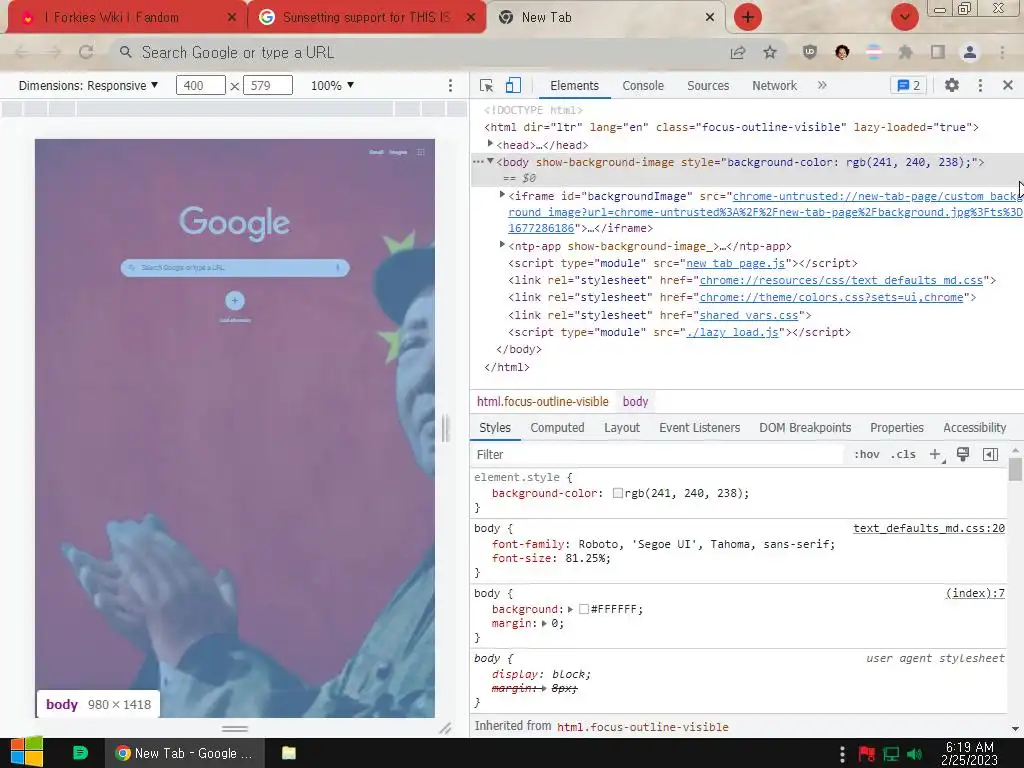Open the ./lazy_load.js link
Screen dimensions: 1024x768
[x=733, y=332]
